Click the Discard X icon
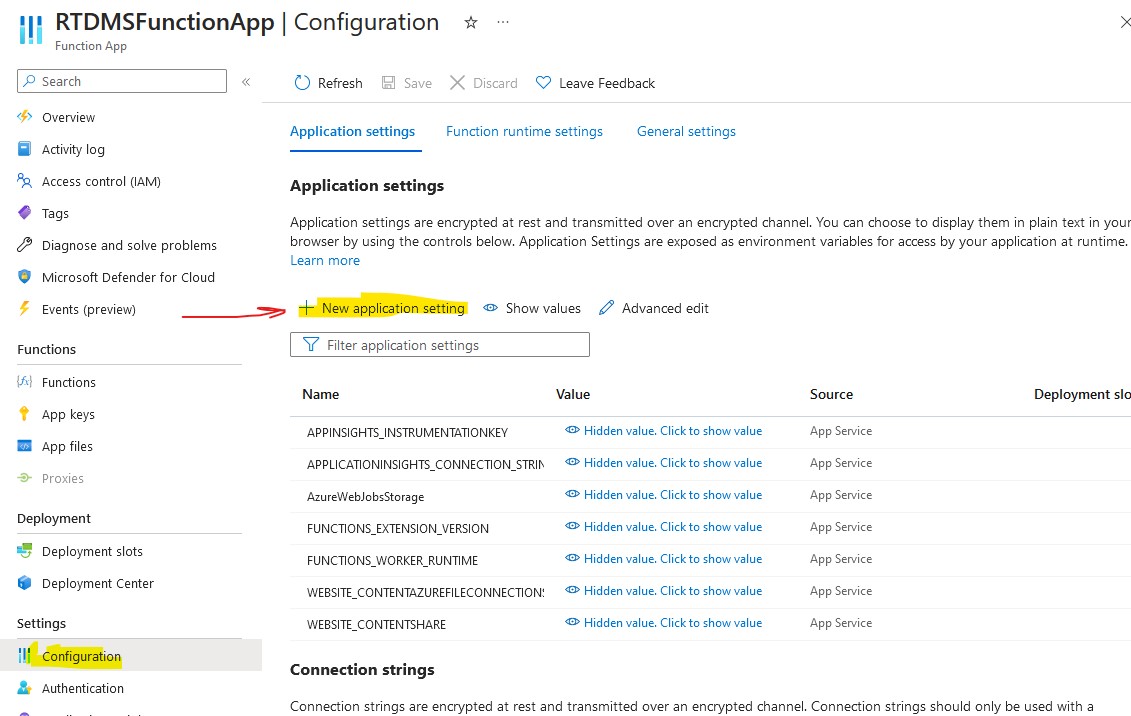Viewport: 1131px width, 716px height. (457, 83)
